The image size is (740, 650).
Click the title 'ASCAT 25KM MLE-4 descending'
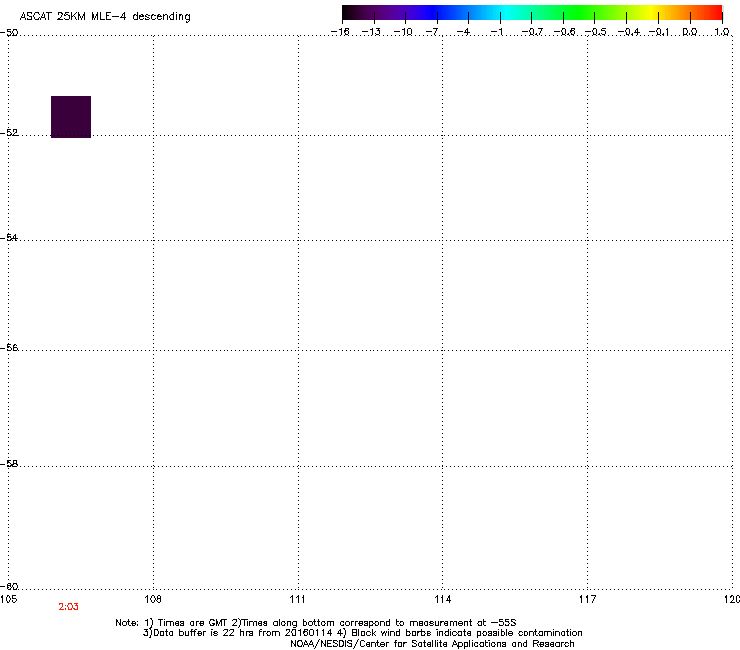tap(105, 17)
